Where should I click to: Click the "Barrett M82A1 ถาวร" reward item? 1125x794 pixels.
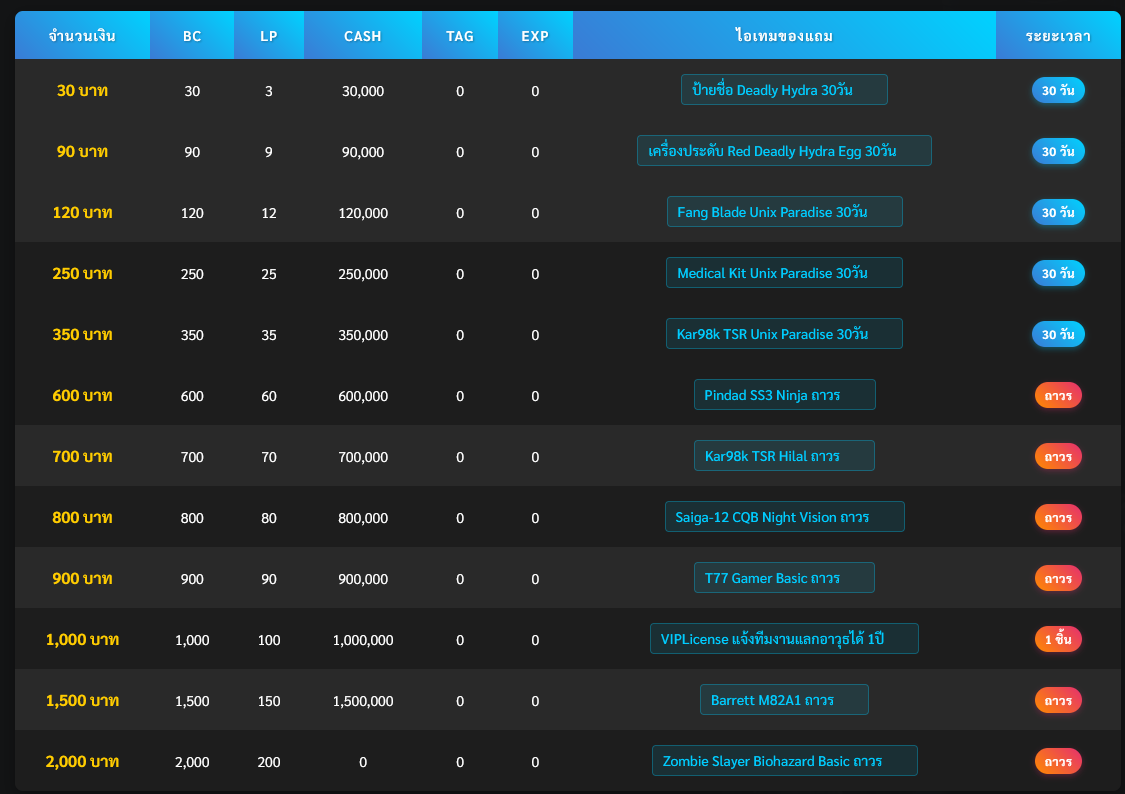coord(784,699)
